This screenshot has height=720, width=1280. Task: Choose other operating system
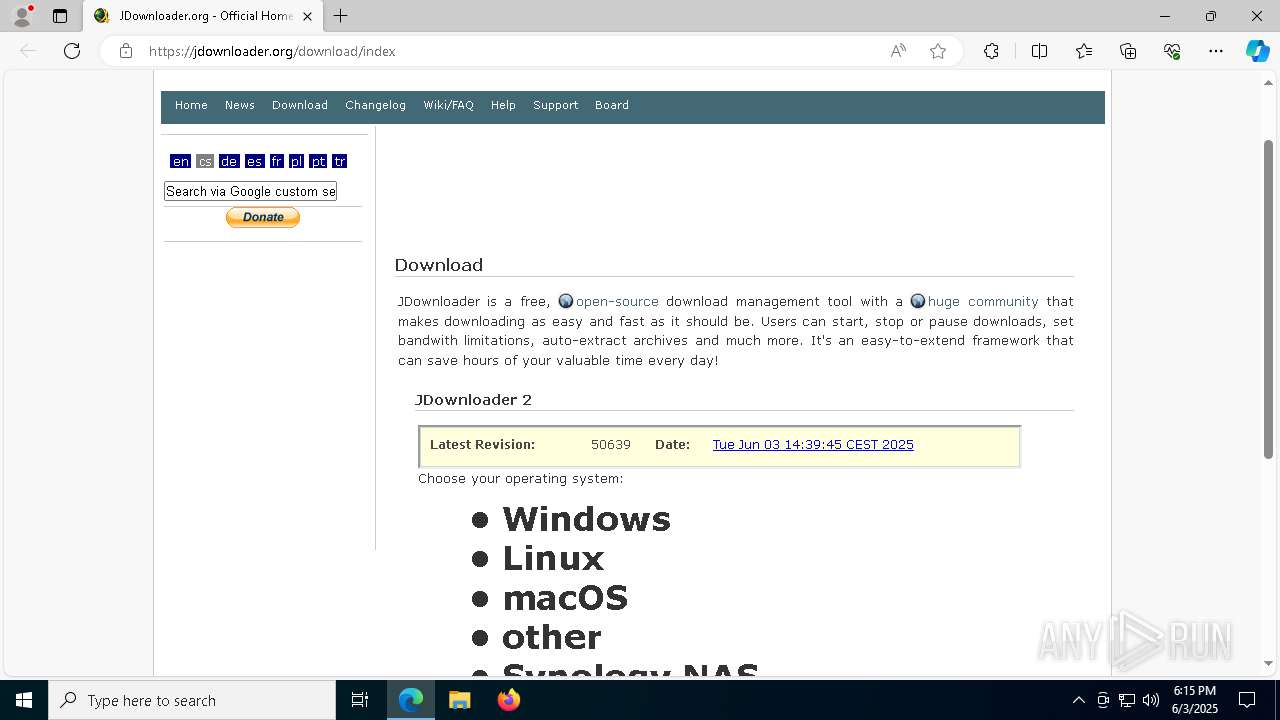(552, 637)
